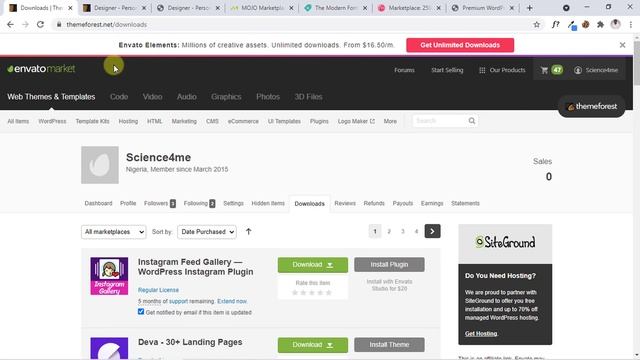Click the Instagram Gallery plugin thumbnail
Image resolution: width=640 pixels, height=360 pixels.
coord(109,276)
